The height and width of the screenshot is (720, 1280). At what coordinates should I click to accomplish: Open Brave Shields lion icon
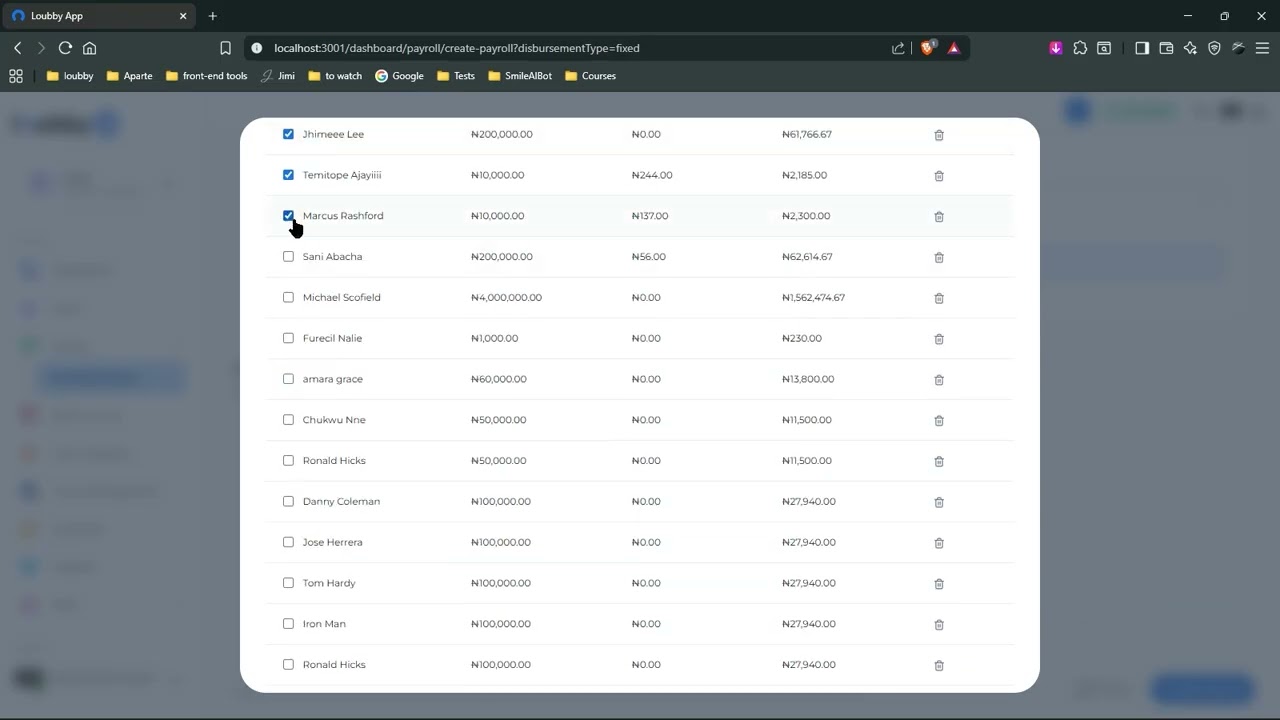point(928,48)
